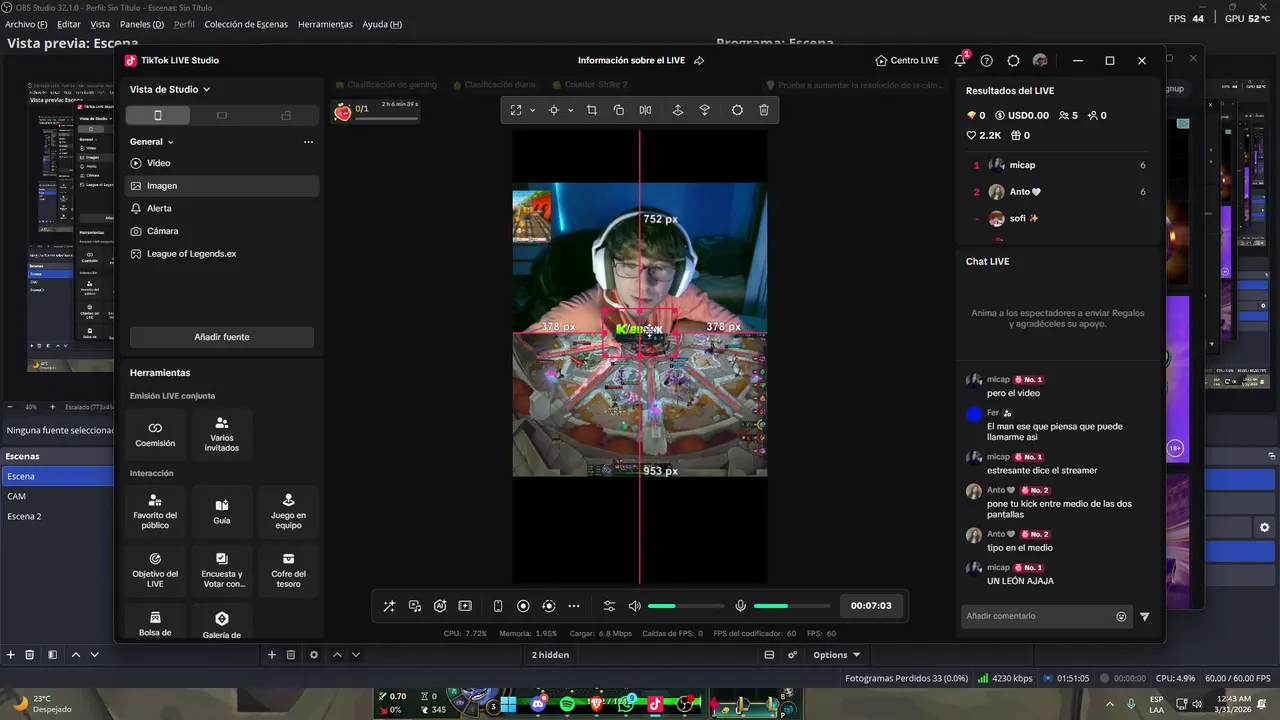
Task: Open Favorito del público tool
Action: coord(155,512)
